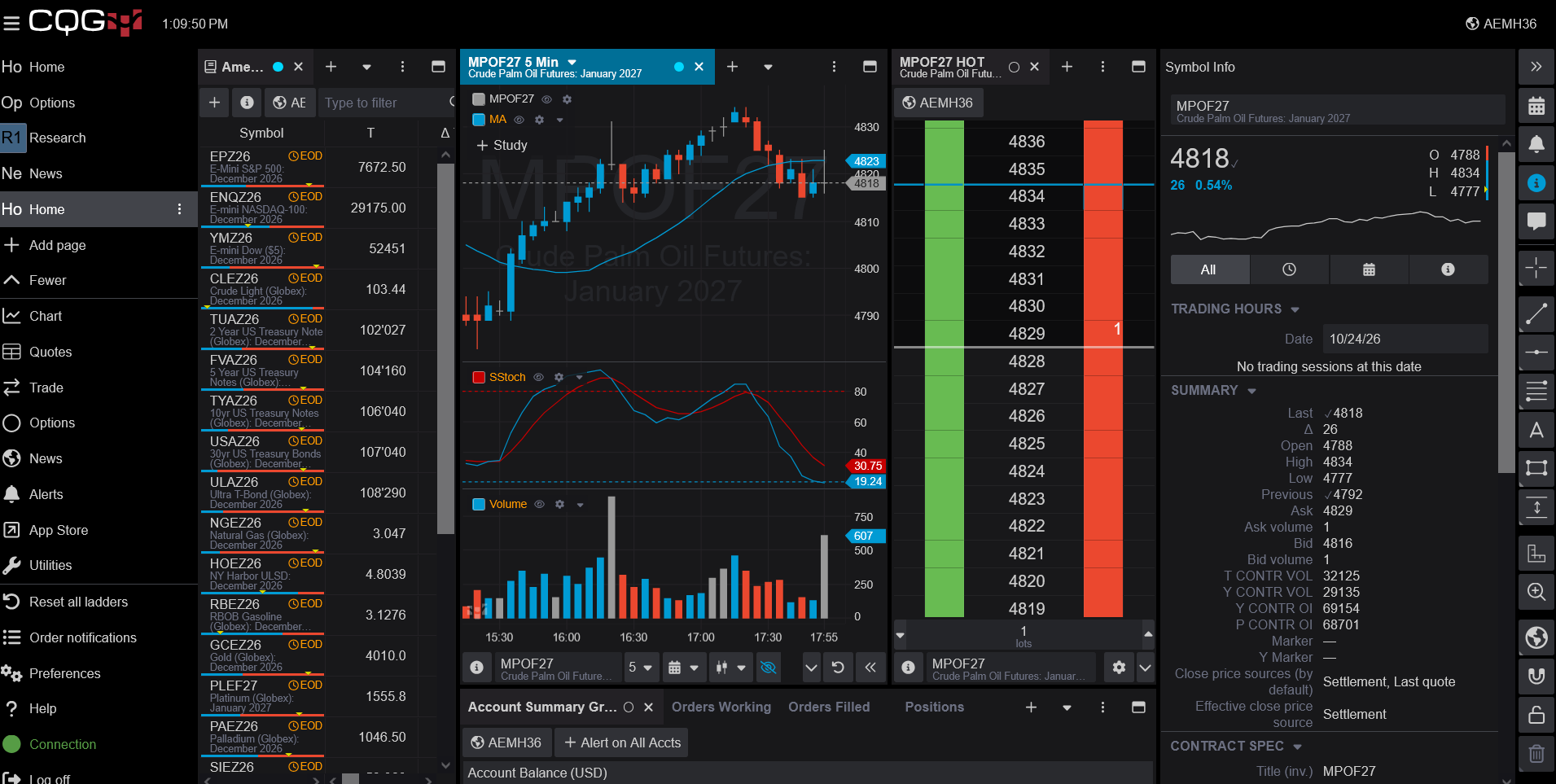
Task: Open the MPOF27 5 Min tab dropdown
Action: click(572, 62)
